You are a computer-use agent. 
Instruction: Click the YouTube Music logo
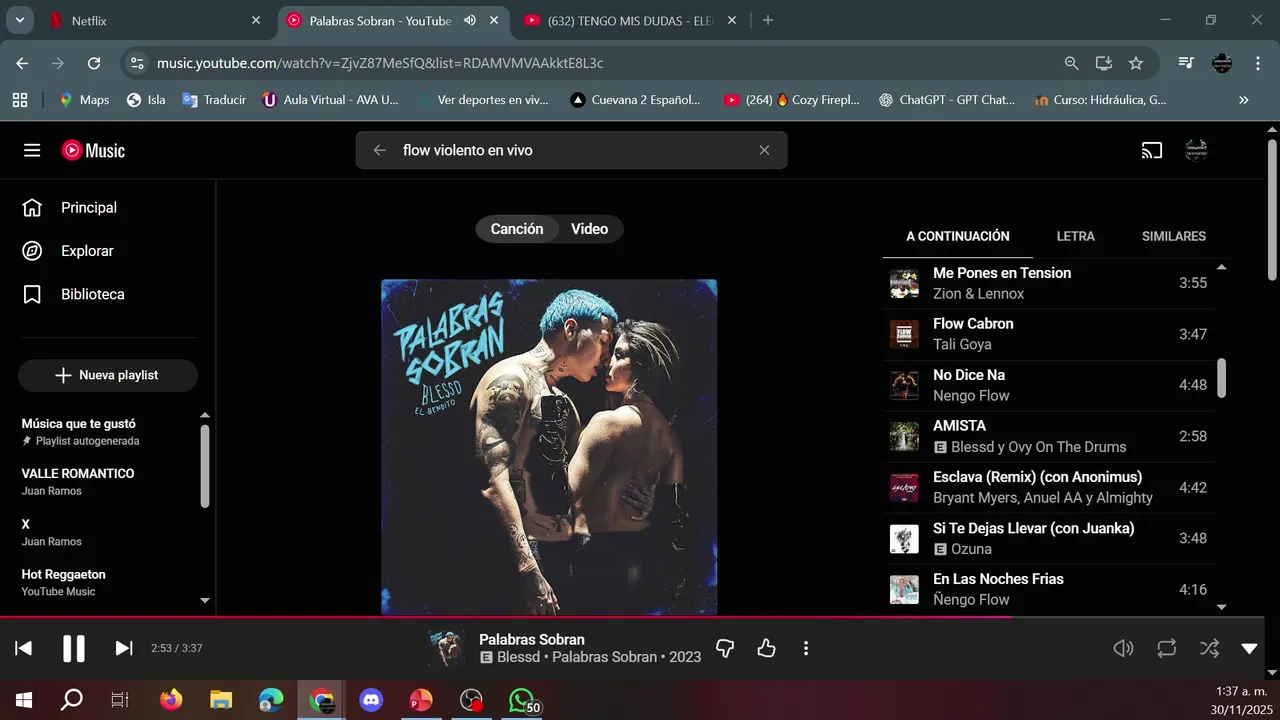(x=93, y=150)
